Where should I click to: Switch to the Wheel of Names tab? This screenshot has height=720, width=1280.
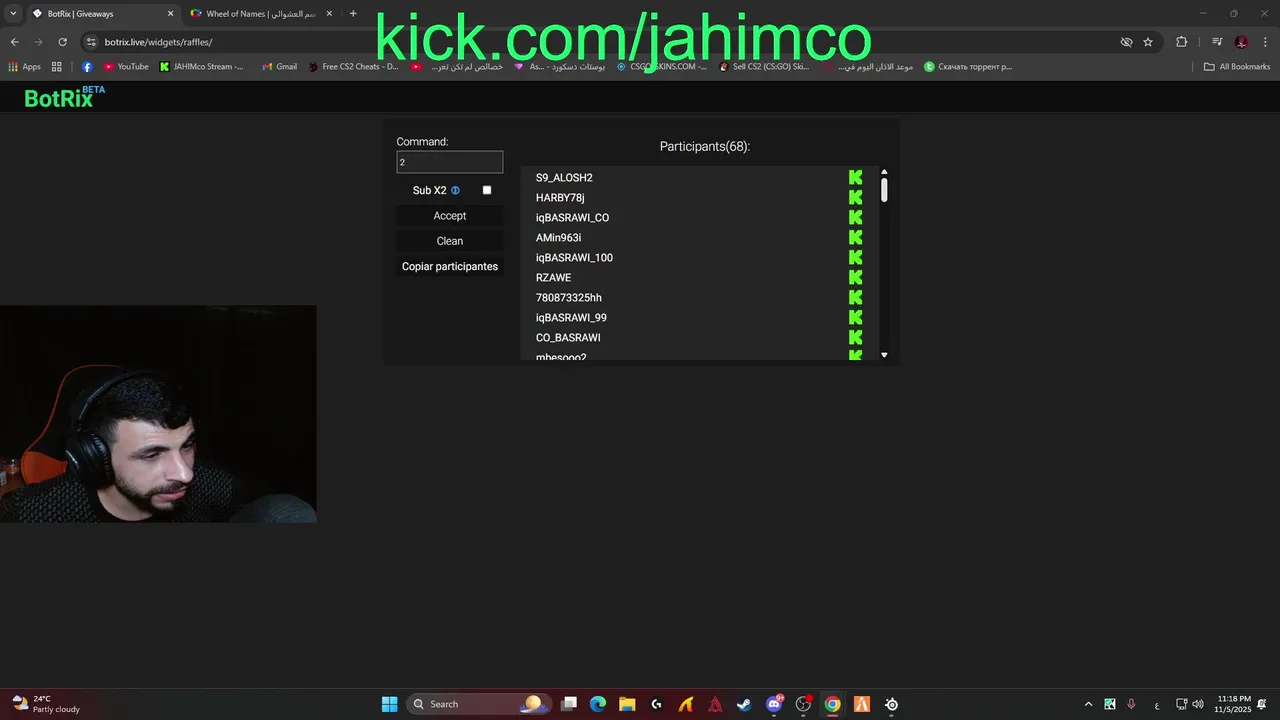(262, 14)
